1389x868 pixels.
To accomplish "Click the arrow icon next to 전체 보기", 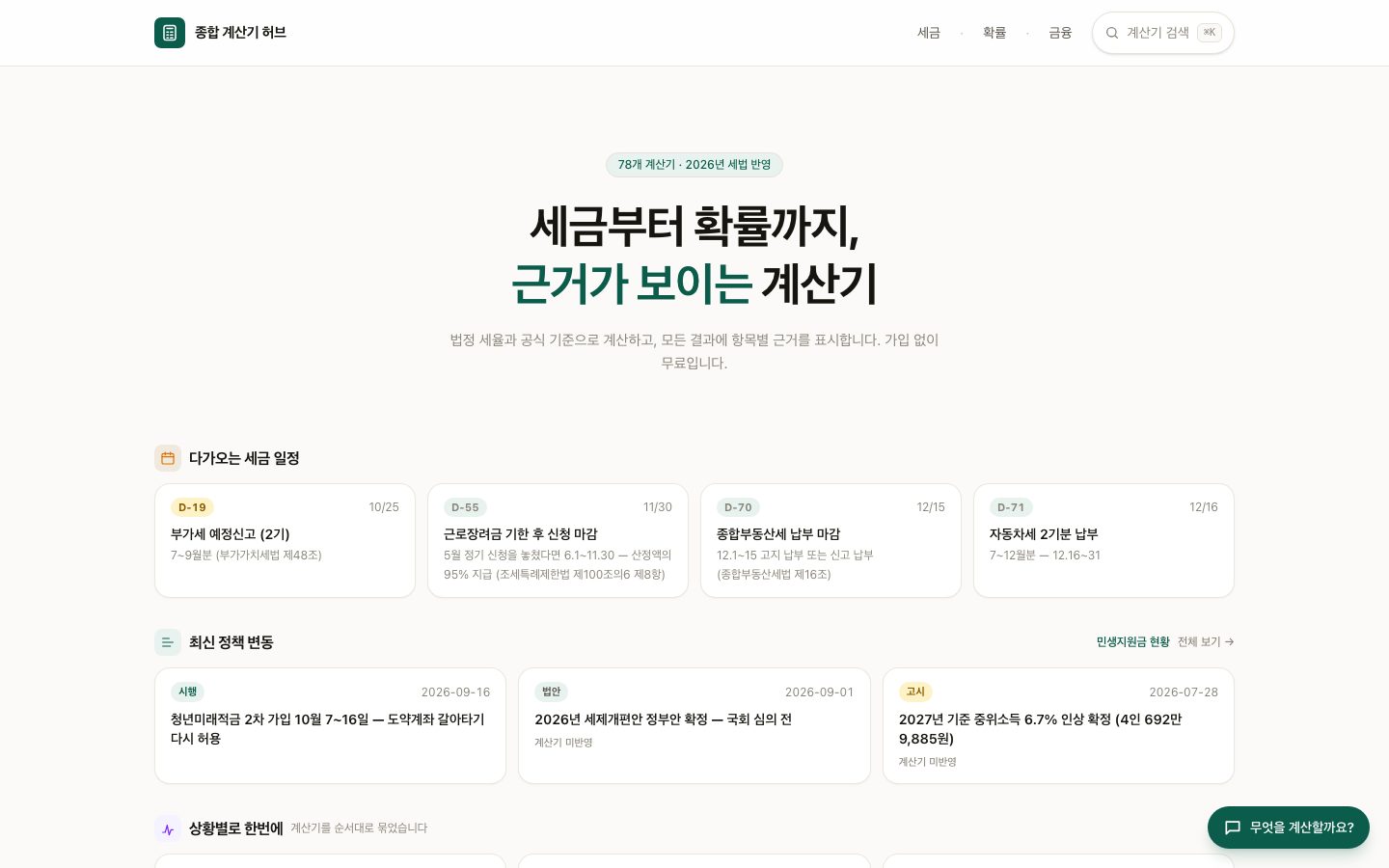I will point(1229,642).
